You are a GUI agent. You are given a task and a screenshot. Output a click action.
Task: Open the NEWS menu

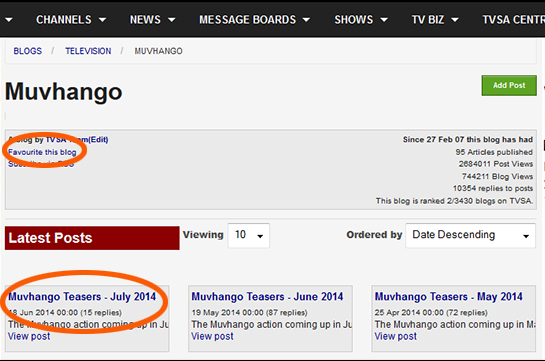click(x=152, y=20)
